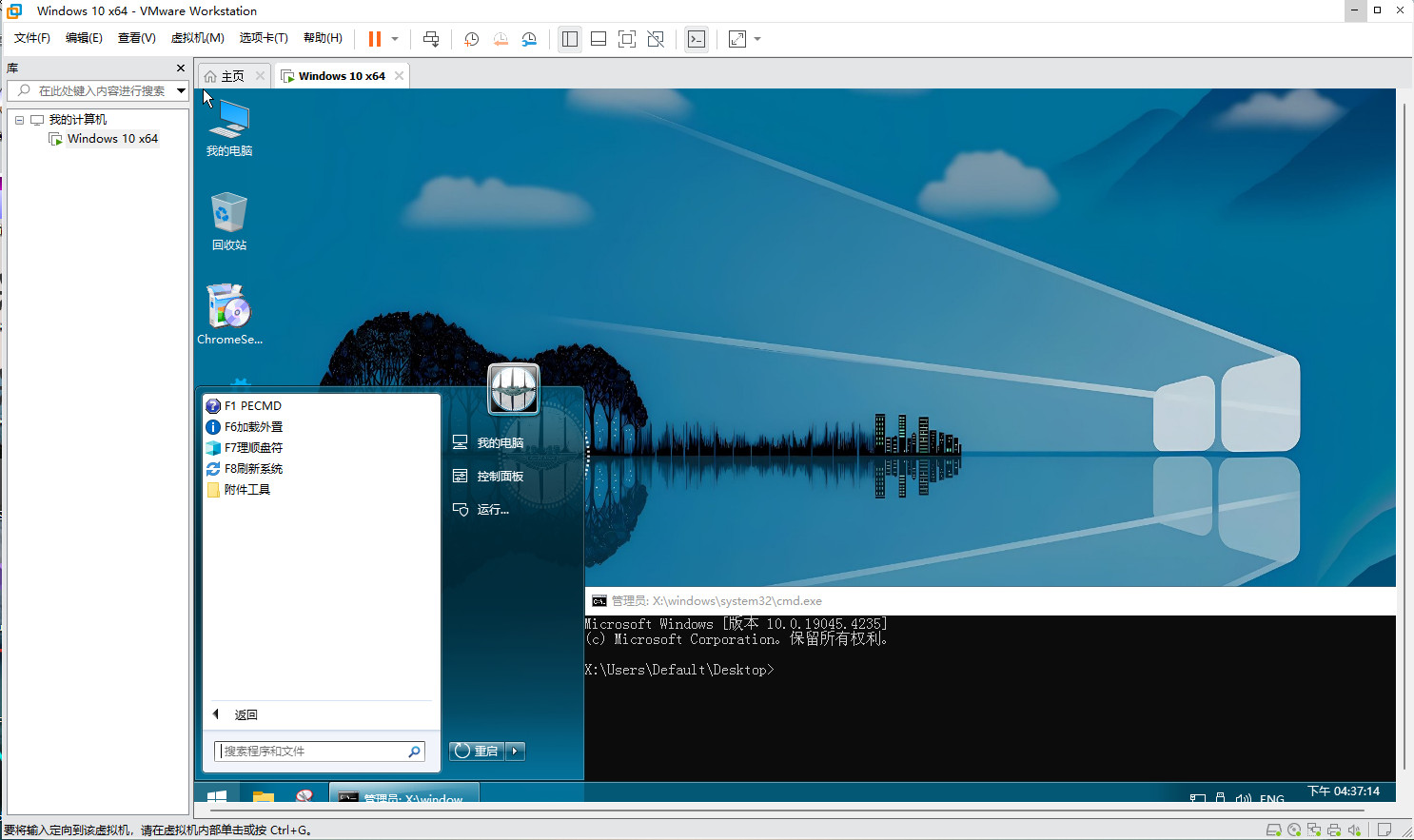Click the Enter Full Screen toolbar icon
Screen dimensions: 1414x840
[627, 39]
